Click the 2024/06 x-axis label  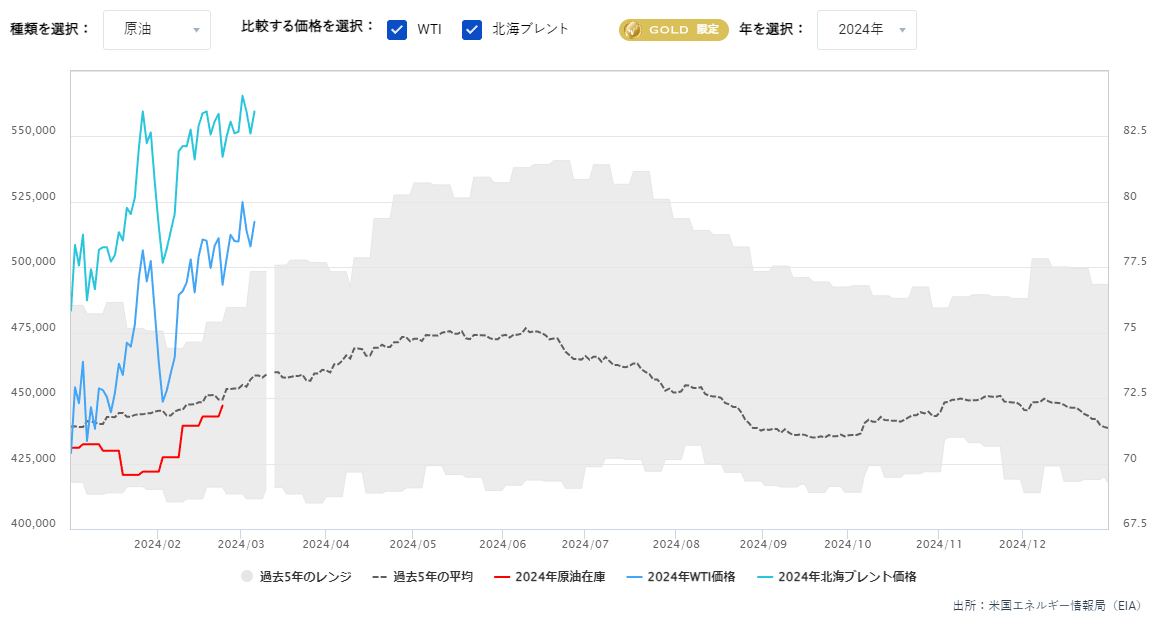coord(503,545)
